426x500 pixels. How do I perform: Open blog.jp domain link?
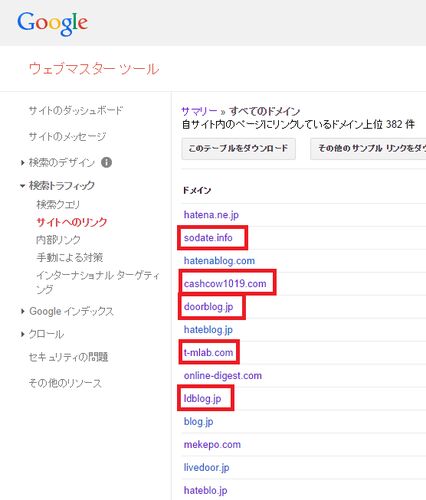199,422
